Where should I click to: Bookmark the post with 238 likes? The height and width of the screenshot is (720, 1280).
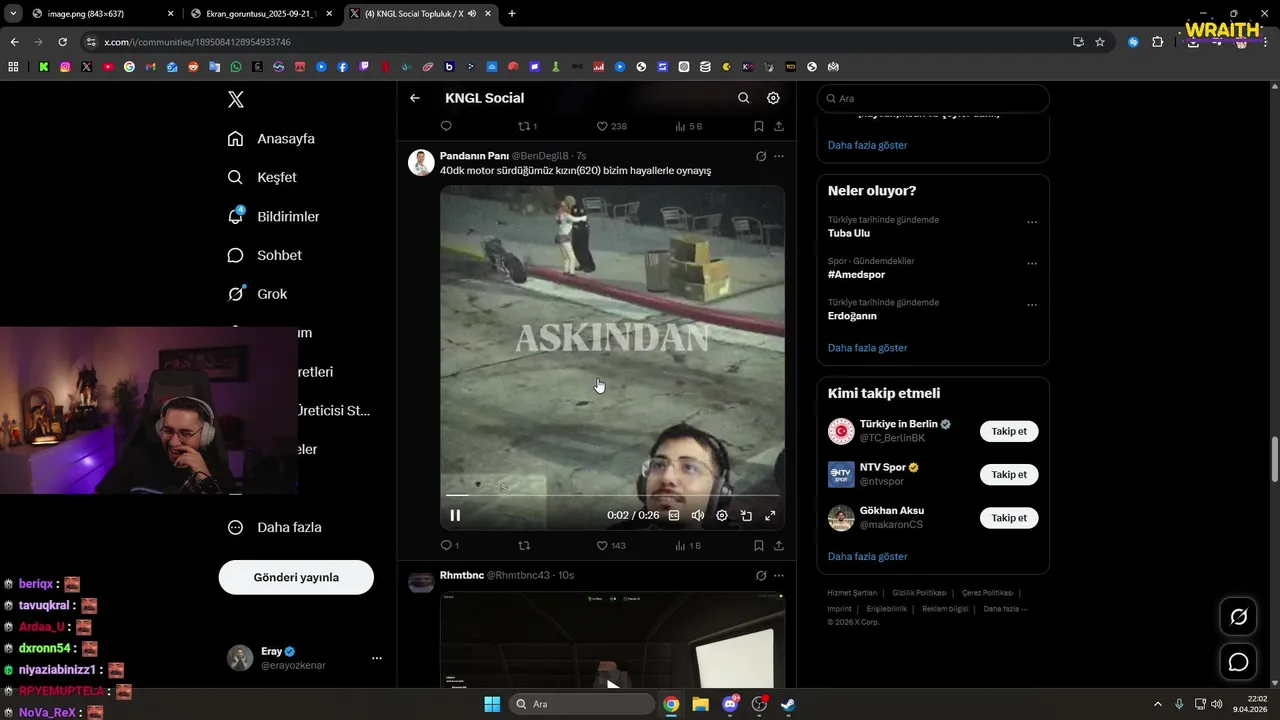759,126
